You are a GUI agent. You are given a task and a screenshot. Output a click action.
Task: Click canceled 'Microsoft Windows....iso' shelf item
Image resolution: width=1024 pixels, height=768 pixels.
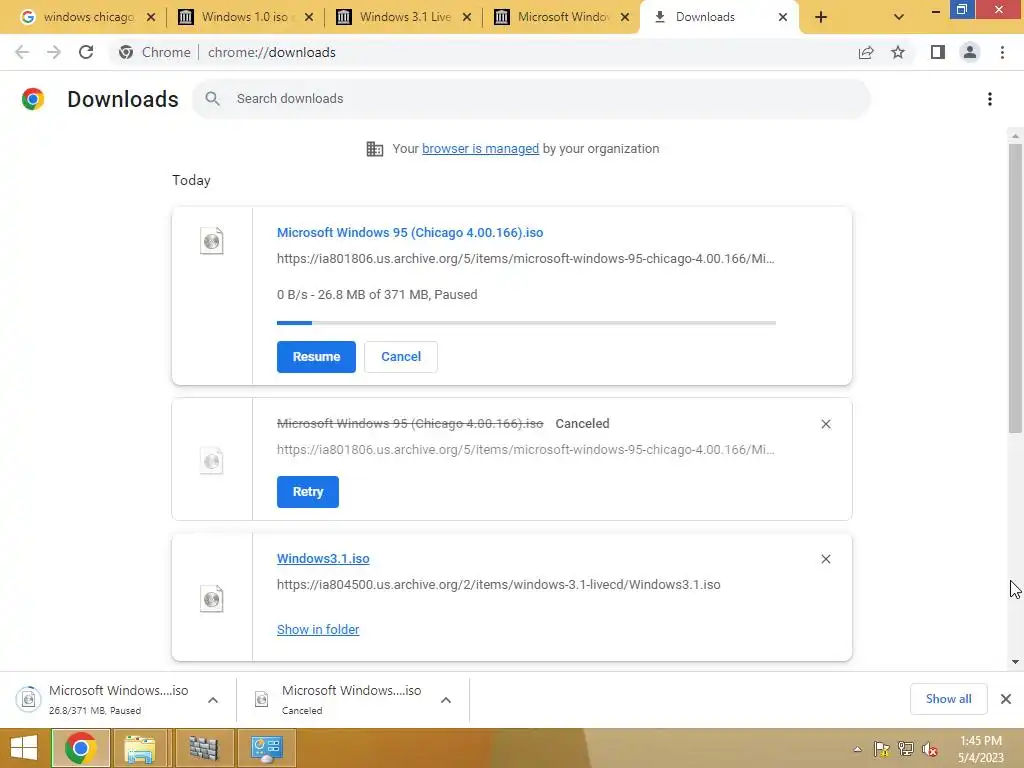pos(340,699)
